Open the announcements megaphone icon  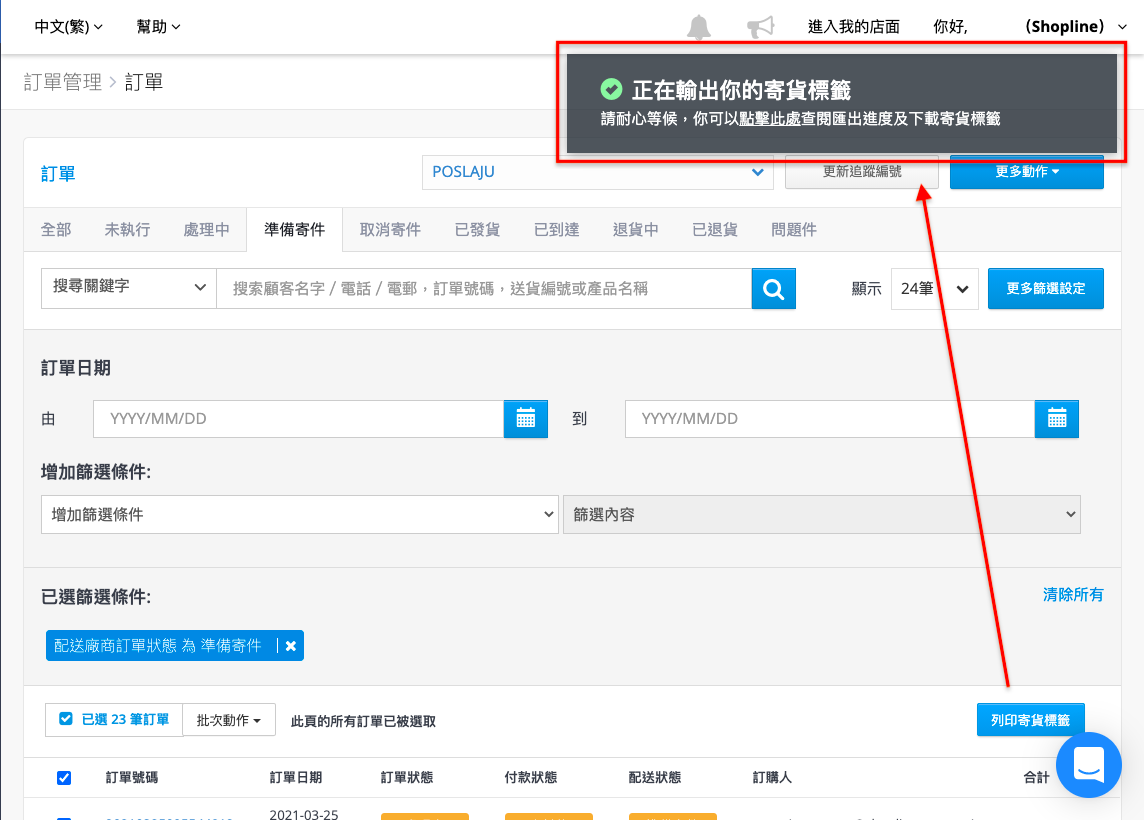pyautogui.click(x=761, y=28)
